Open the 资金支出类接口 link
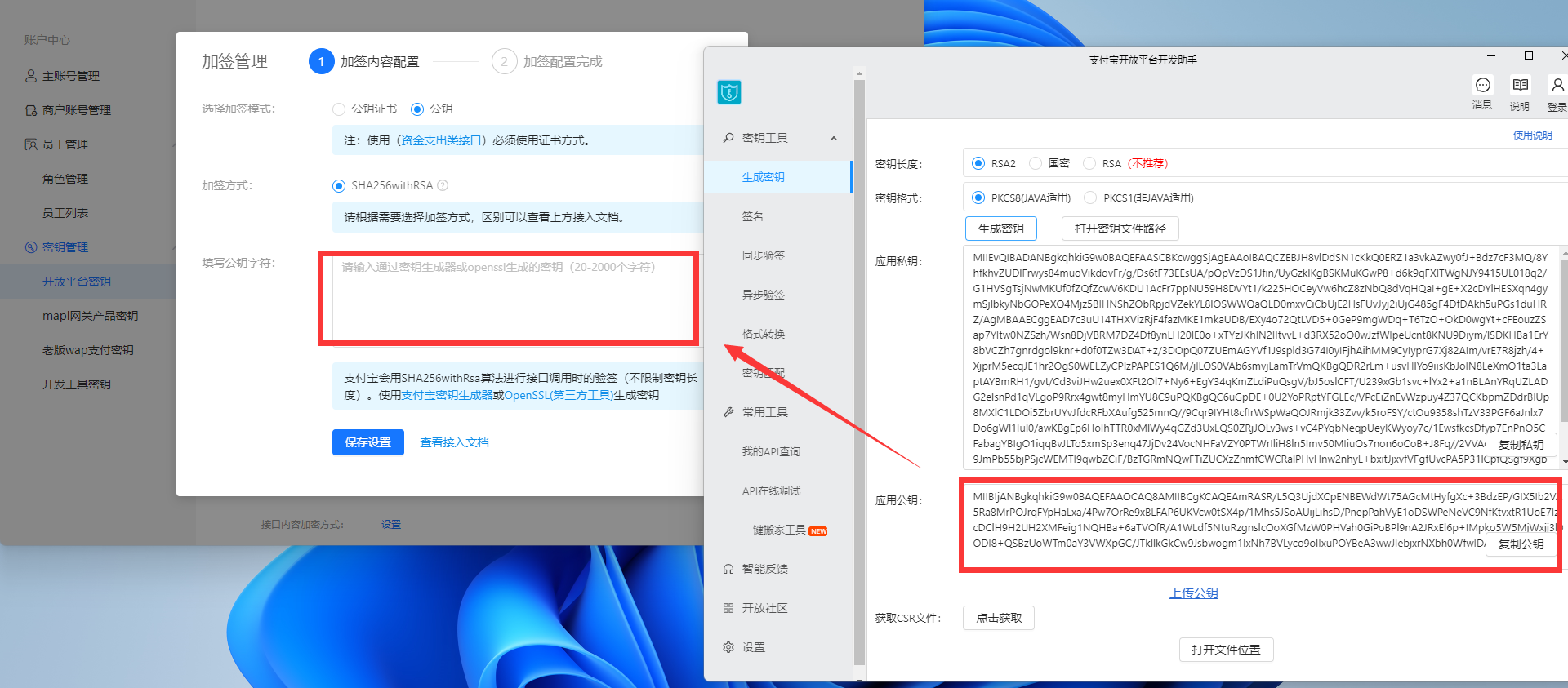This screenshot has width=1568, height=688. (x=443, y=140)
